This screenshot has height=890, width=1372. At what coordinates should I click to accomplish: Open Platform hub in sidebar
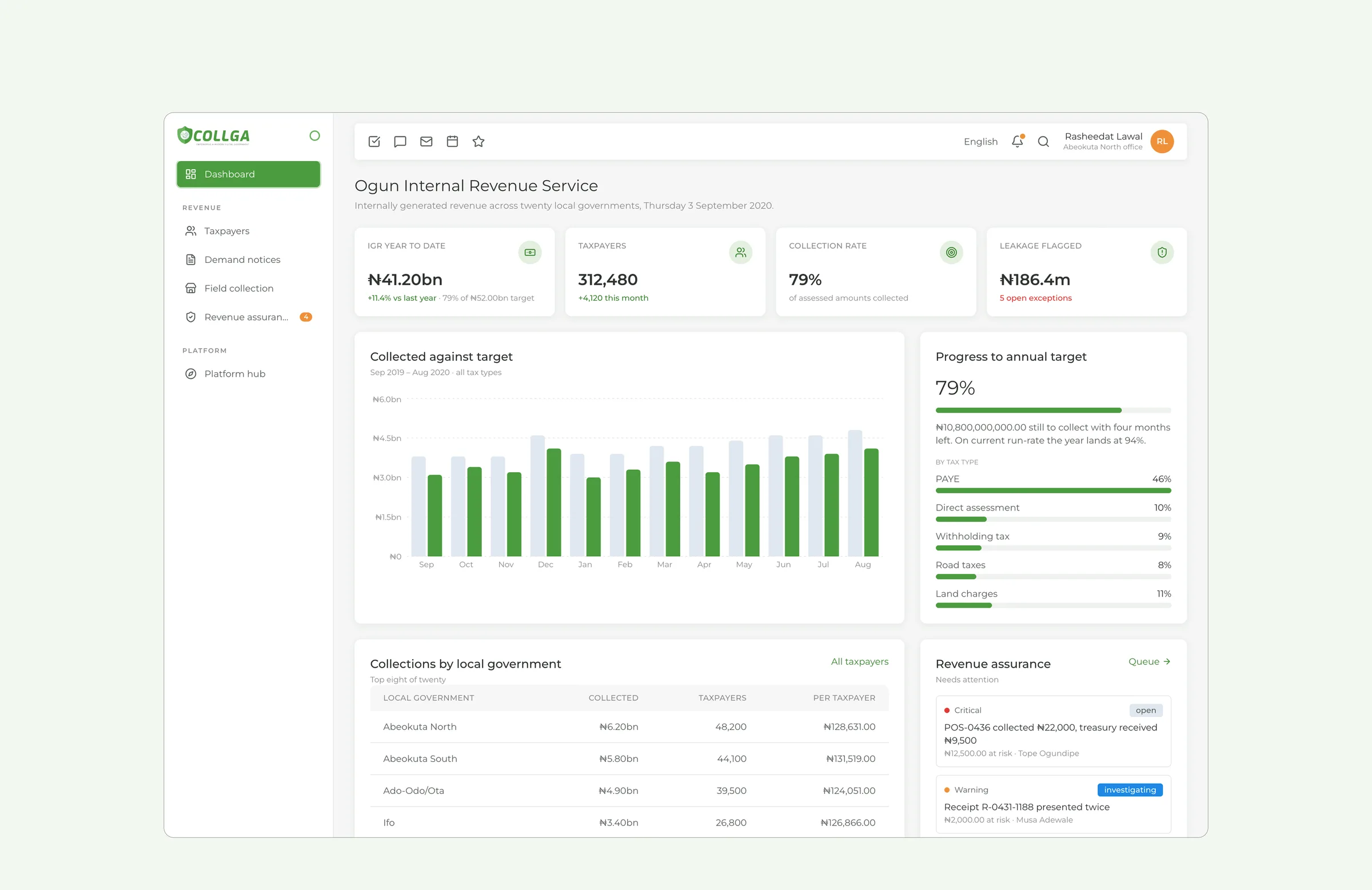click(249, 373)
